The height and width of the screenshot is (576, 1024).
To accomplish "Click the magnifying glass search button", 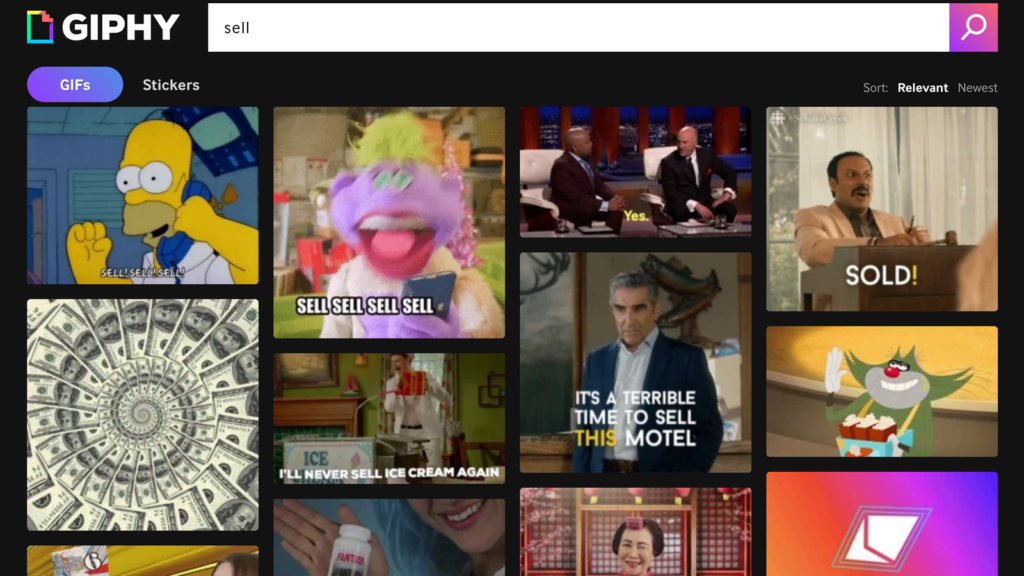I will point(973,27).
